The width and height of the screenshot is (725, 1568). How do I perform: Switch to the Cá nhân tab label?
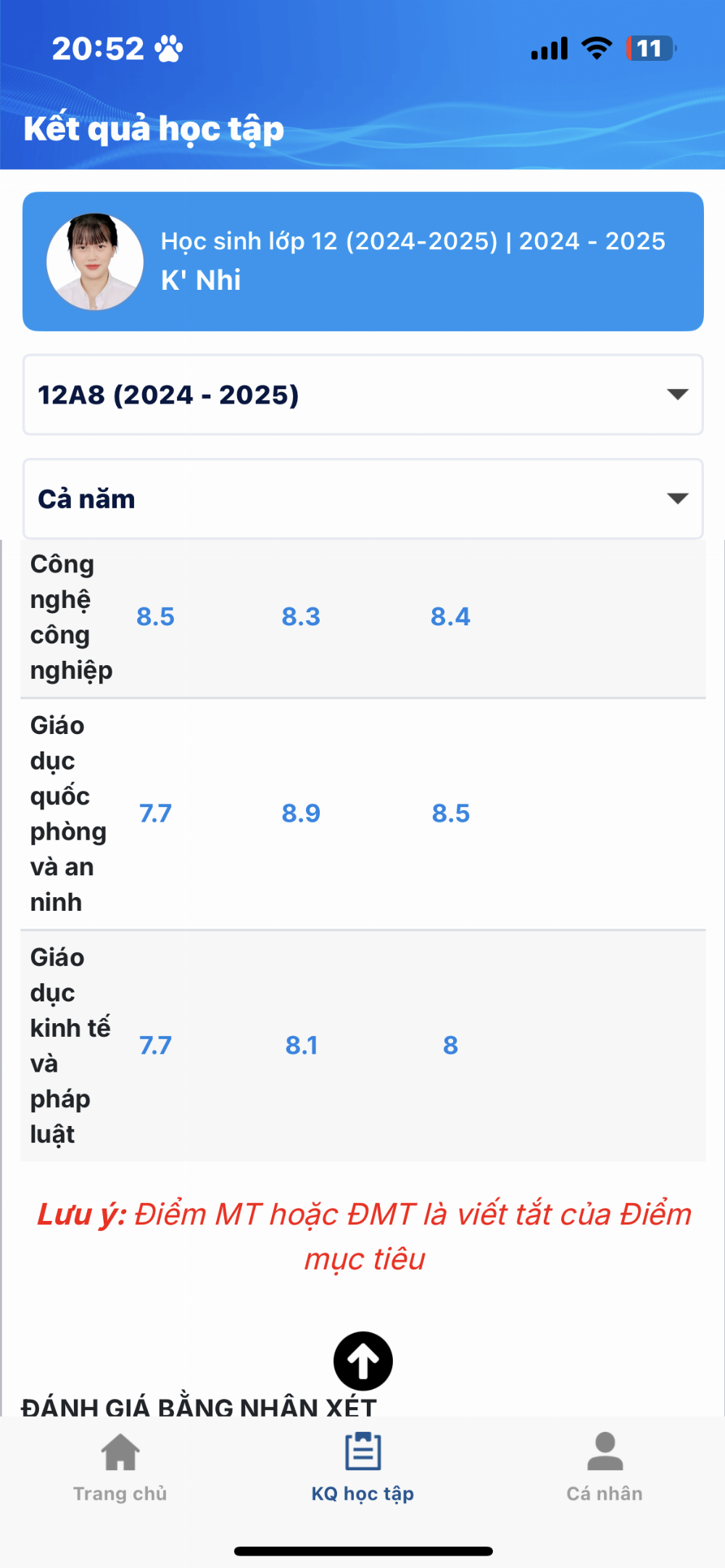tap(605, 1493)
